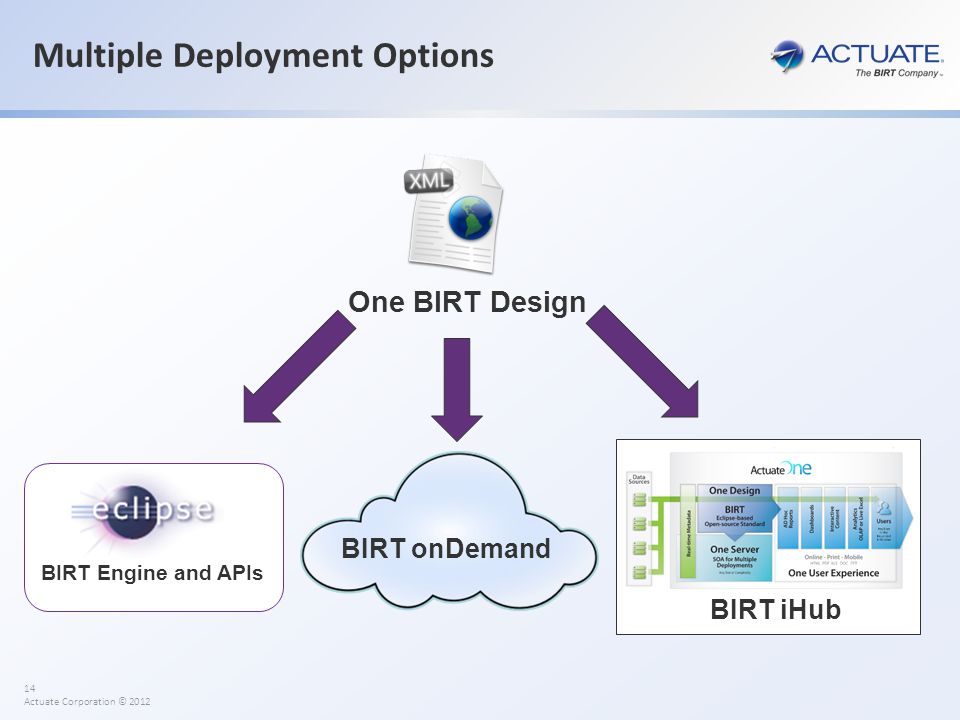Image resolution: width=960 pixels, height=720 pixels.
Task: Click 'One Server' in the iHub diagram
Action: [735, 549]
